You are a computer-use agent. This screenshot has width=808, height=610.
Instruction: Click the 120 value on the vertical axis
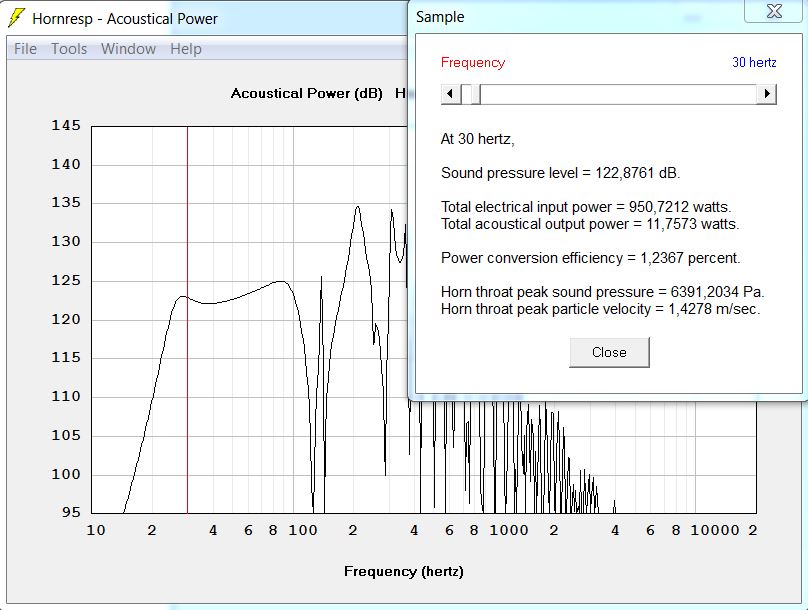click(x=66, y=319)
